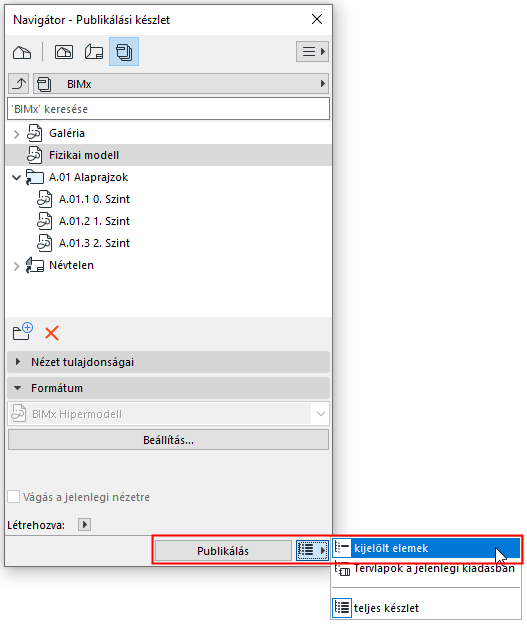Select the Galéria item
527x624 pixels.
click(x=67, y=133)
